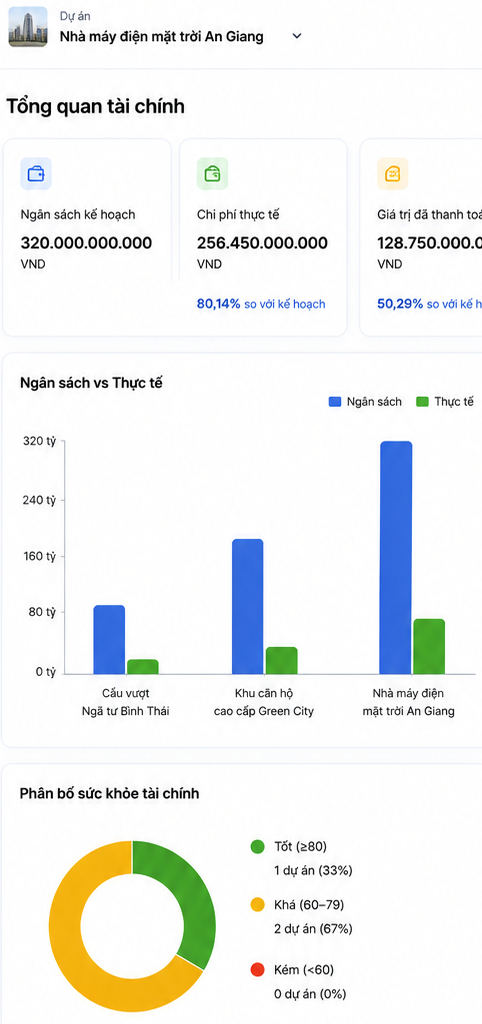Open the project thumbnail image

[28, 27]
